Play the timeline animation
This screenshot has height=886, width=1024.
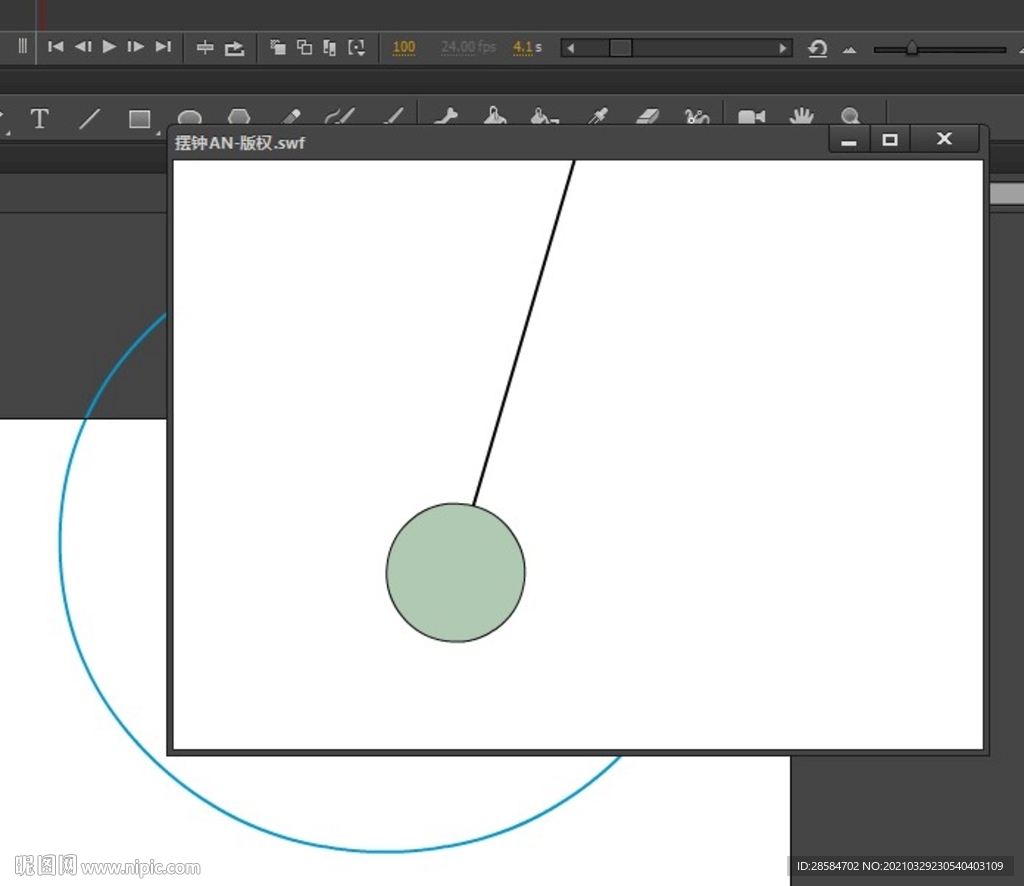click(x=109, y=46)
